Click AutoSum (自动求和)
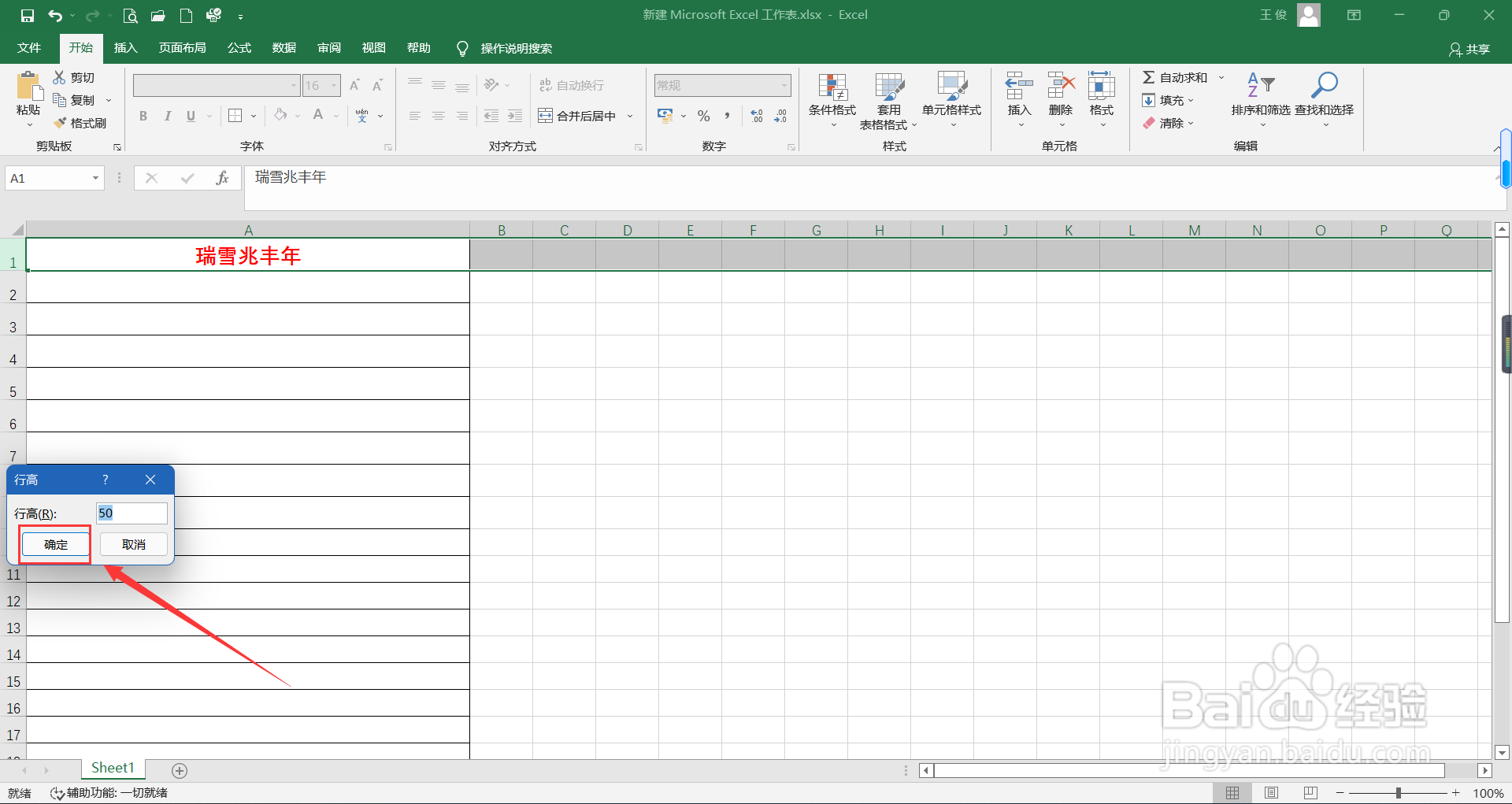 point(1175,77)
